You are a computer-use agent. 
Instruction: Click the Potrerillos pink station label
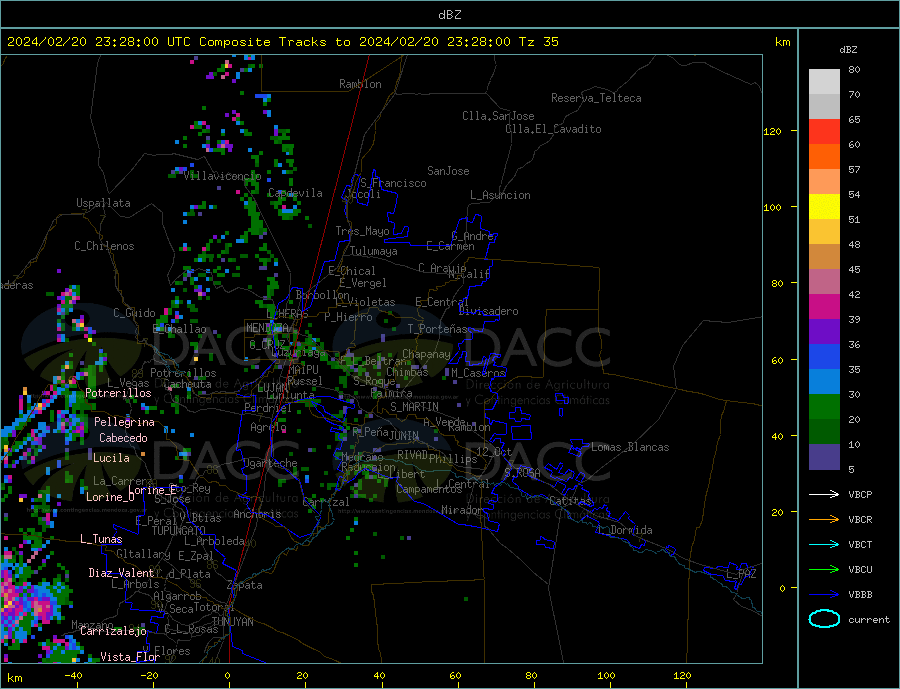118,393
